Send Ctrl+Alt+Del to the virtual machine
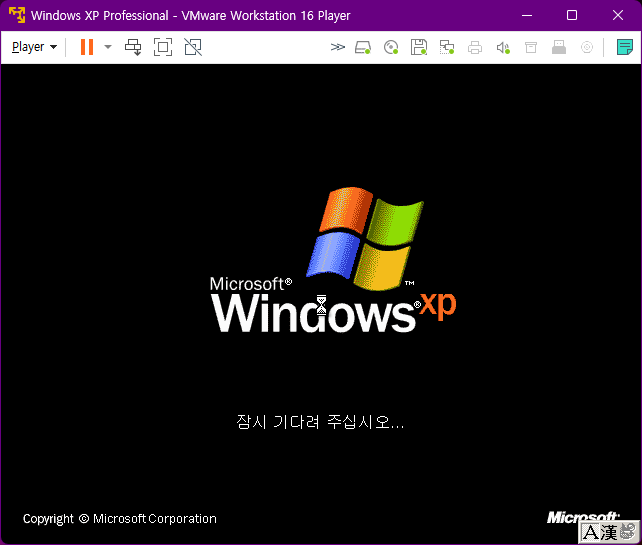642x545 pixels. (x=133, y=47)
